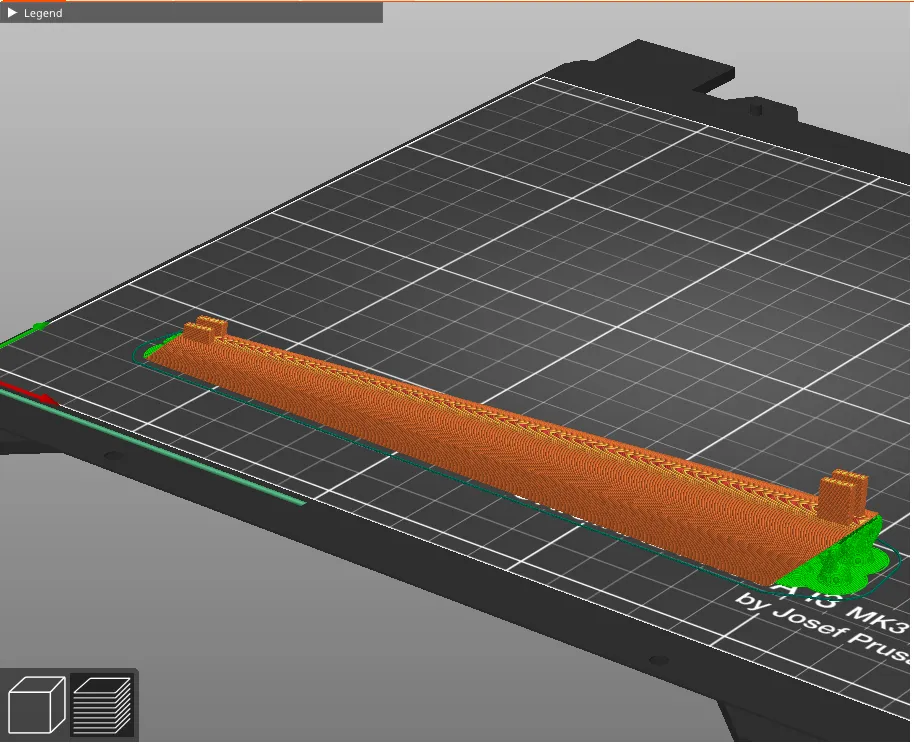Click the left tower of the model
The height and width of the screenshot is (744, 914).
coord(206,330)
